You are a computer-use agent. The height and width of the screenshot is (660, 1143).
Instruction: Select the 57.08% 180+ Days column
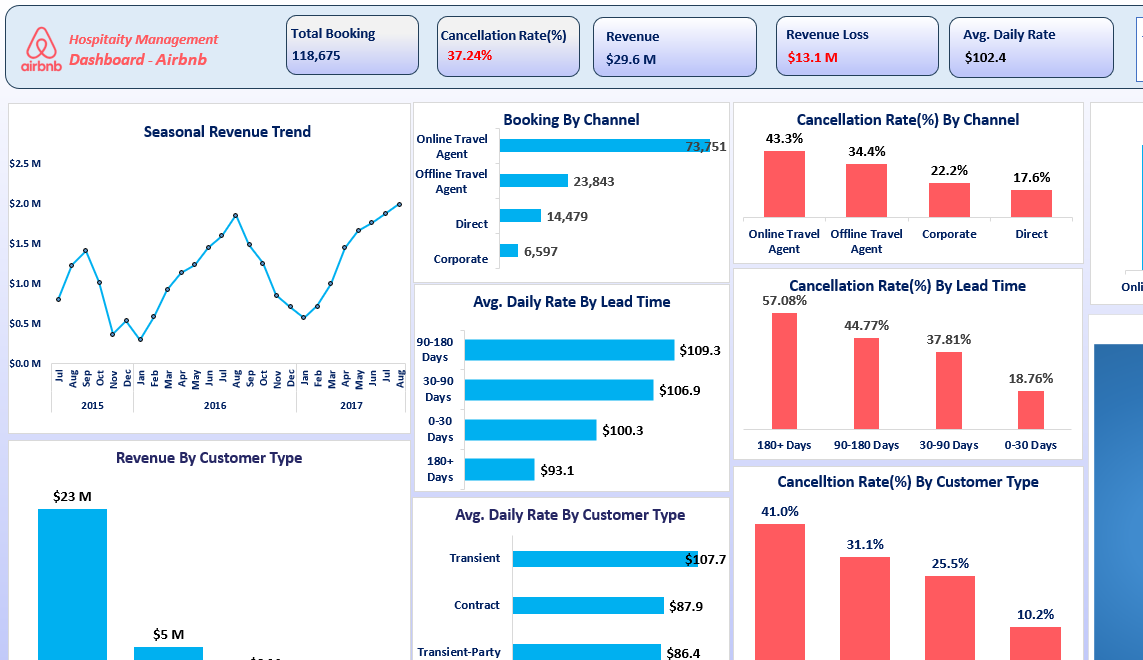(x=784, y=371)
